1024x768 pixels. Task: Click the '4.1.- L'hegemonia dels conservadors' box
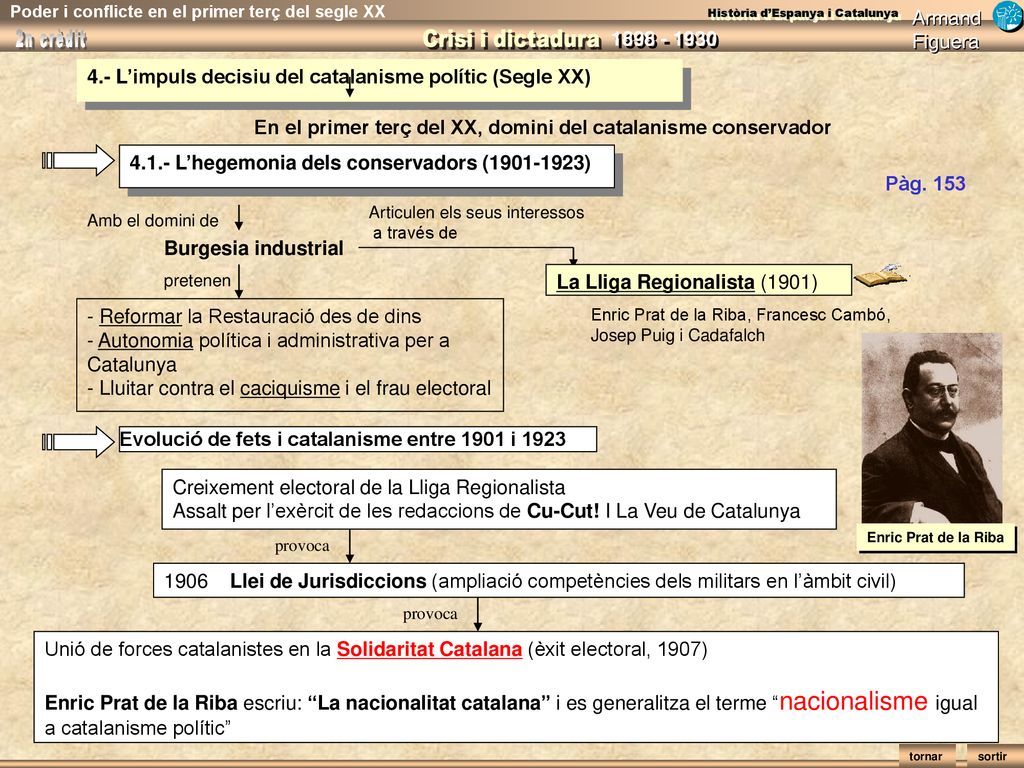[366, 166]
